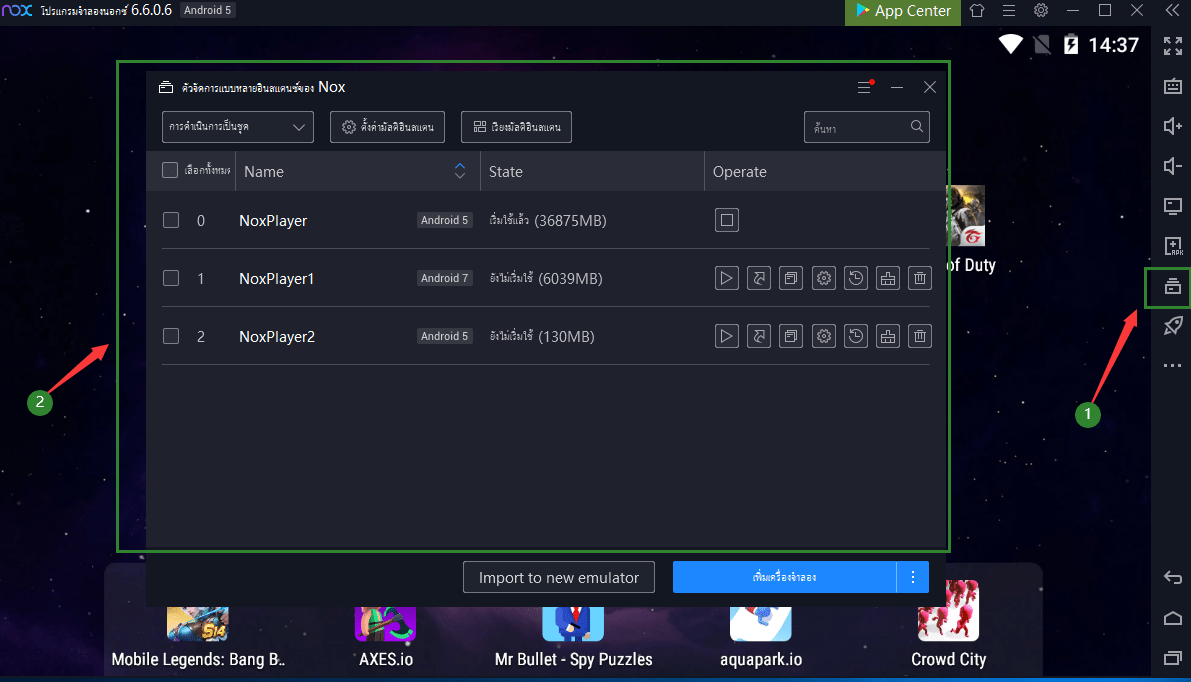Open the Nox title bar hamburger menu
The width and height of the screenshot is (1191, 682).
[x=1009, y=11]
